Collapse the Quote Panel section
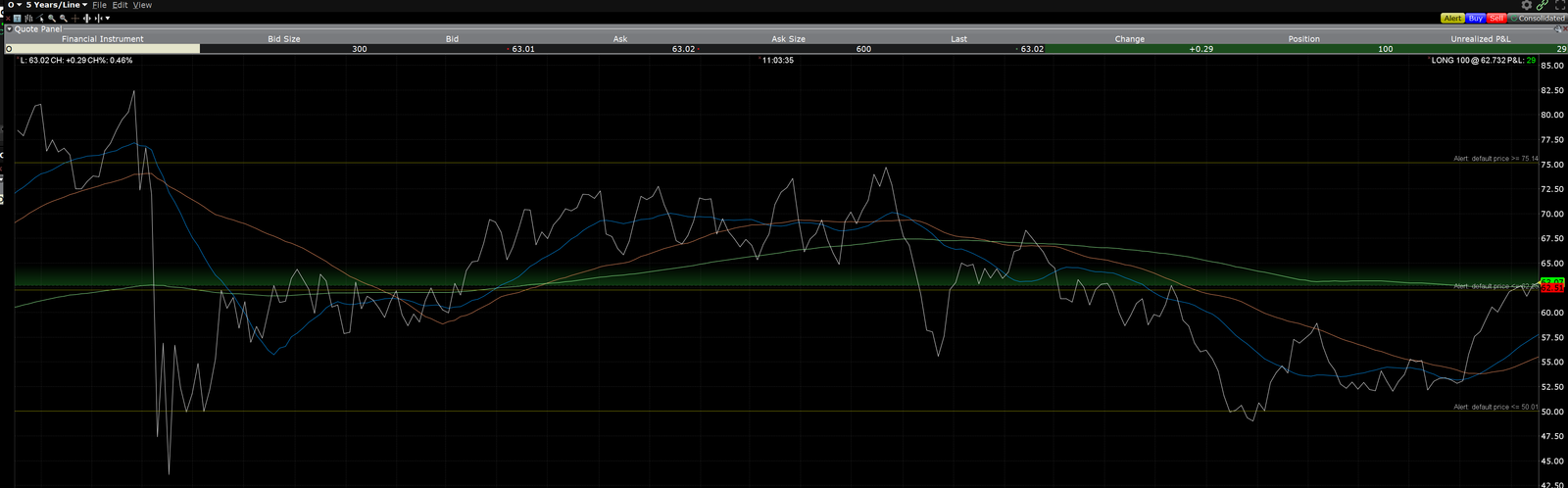Image resolution: width=1568 pixels, height=488 pixels. pos(9,29)
